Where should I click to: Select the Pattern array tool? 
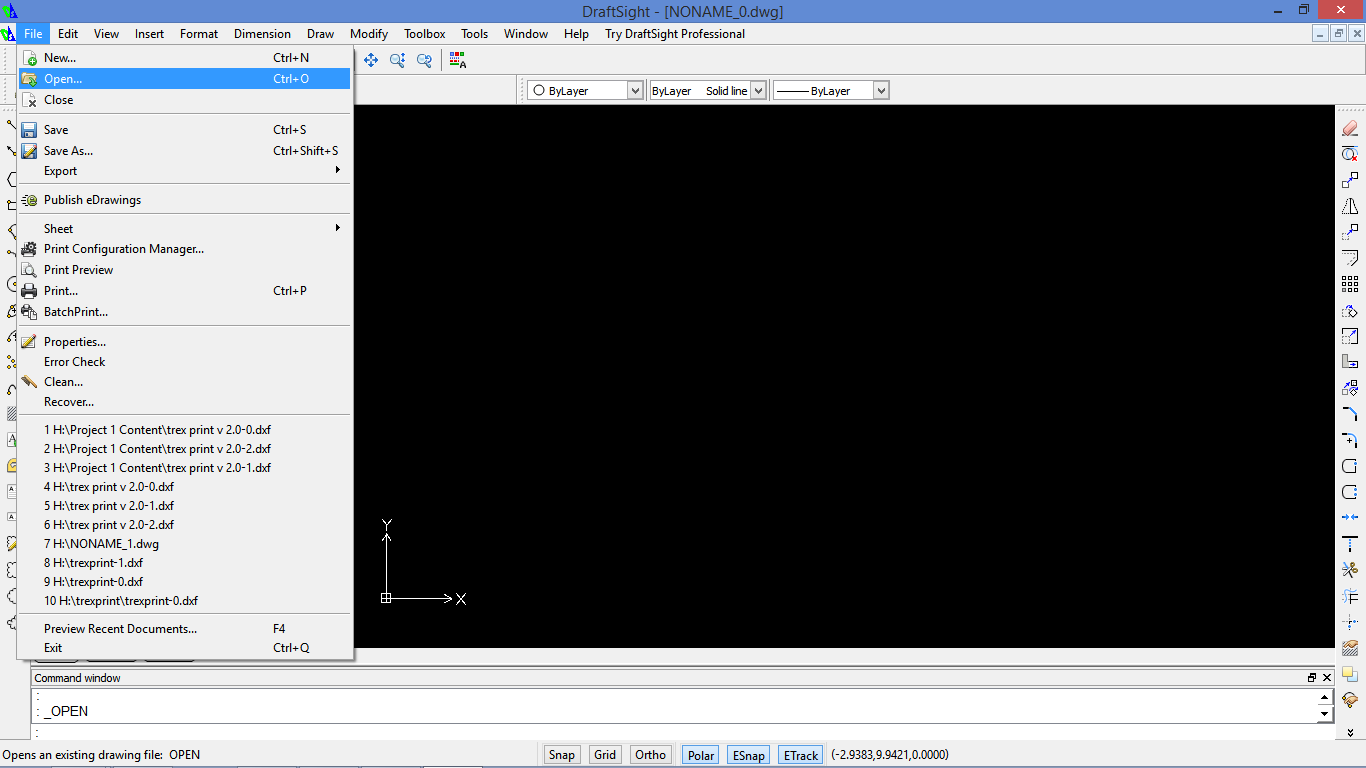coord(1350,284)
